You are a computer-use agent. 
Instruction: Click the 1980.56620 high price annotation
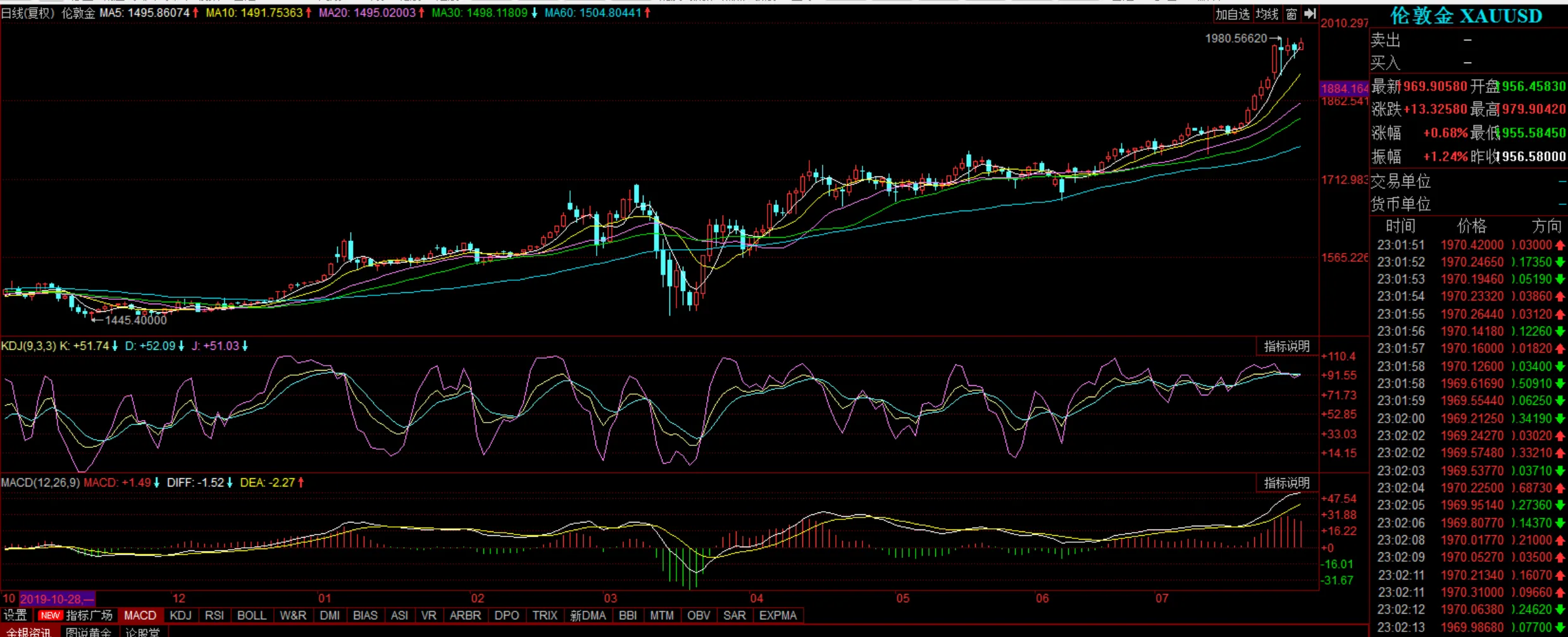(1236, 39)
